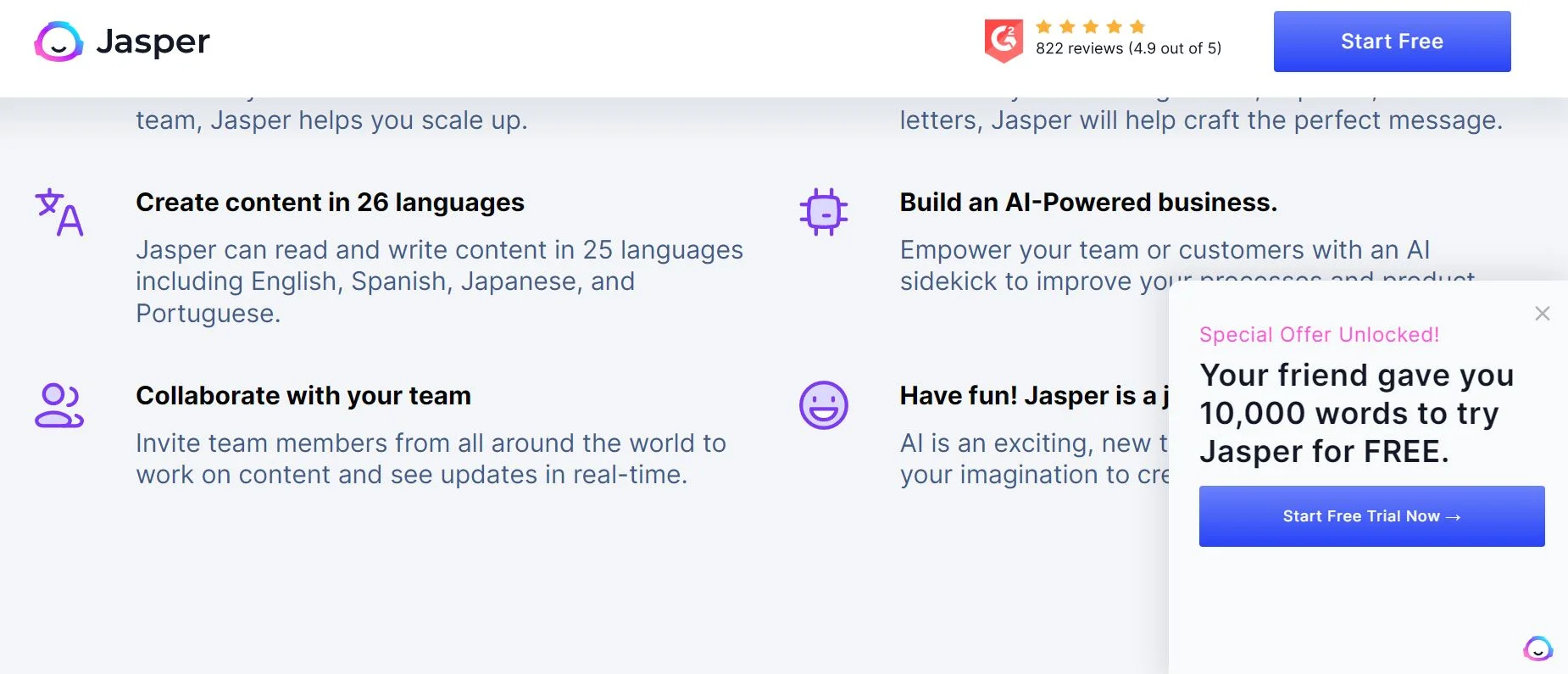1568x674 pixels.
Task: Click the translate languages icon
Action: (59, 211)
